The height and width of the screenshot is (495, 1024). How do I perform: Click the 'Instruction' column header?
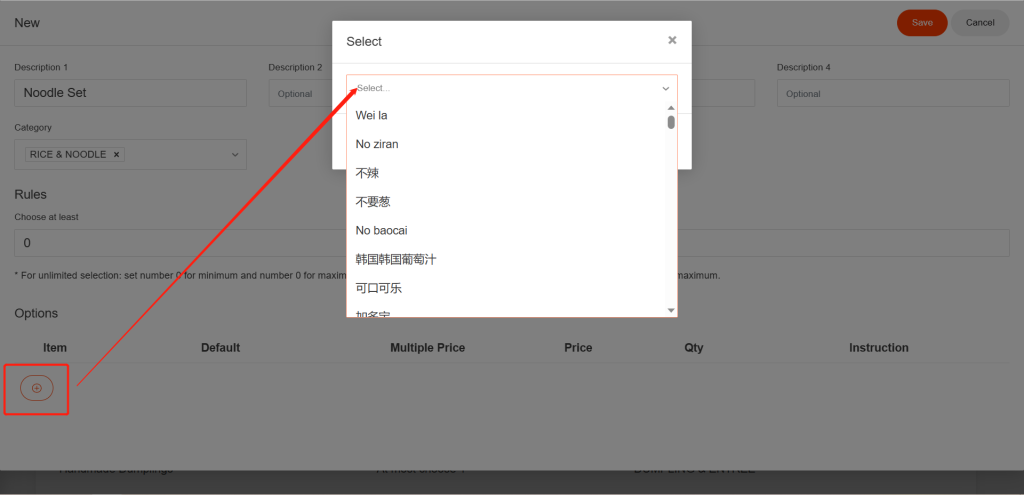(878, 348)
